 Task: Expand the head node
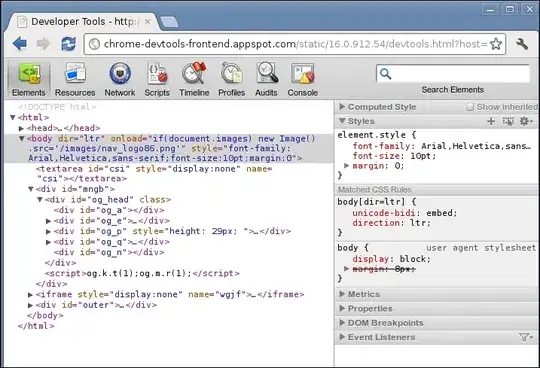pyautogui.click(x=21, y=128)
